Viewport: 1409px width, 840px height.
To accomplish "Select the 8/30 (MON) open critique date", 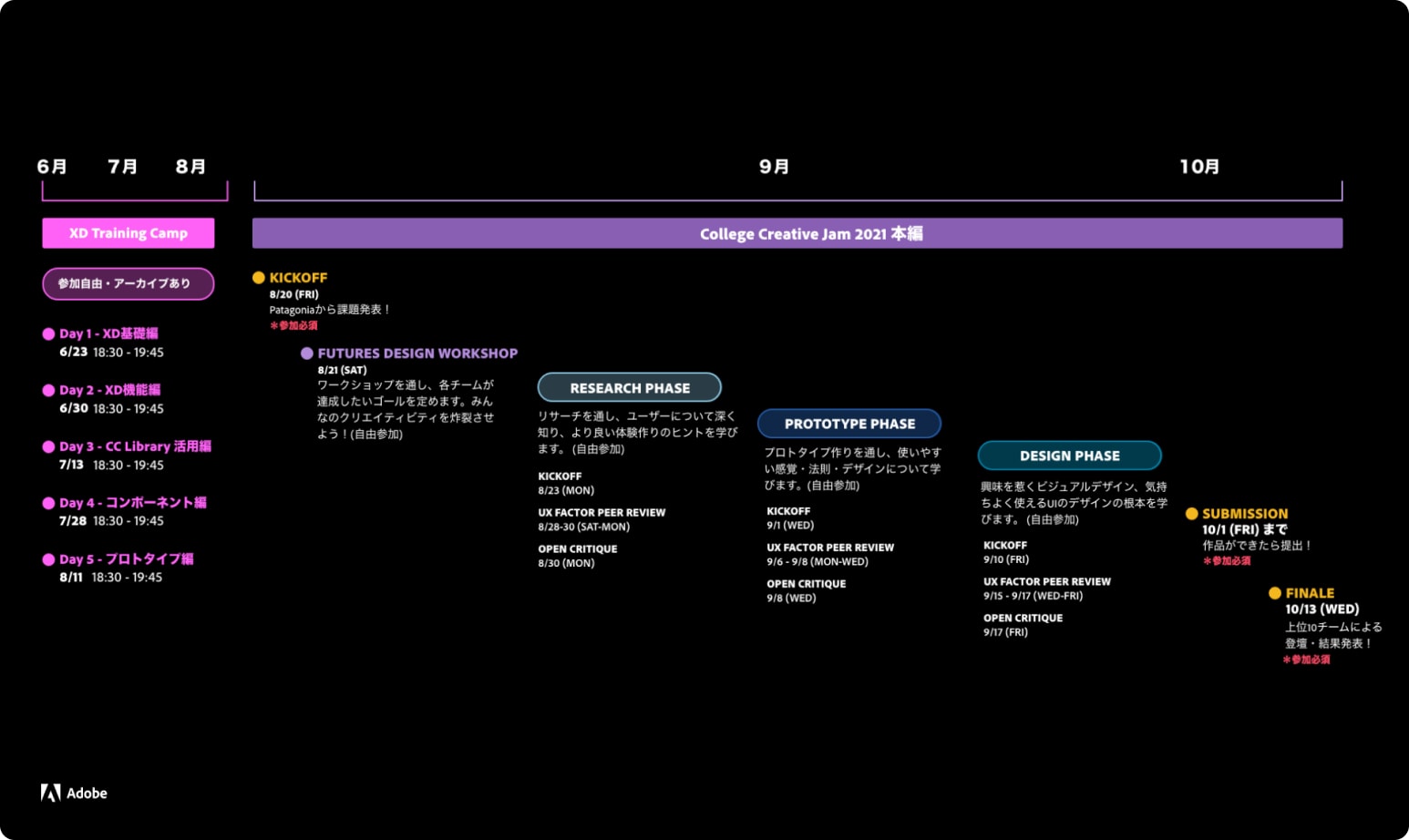I will 566,563.
